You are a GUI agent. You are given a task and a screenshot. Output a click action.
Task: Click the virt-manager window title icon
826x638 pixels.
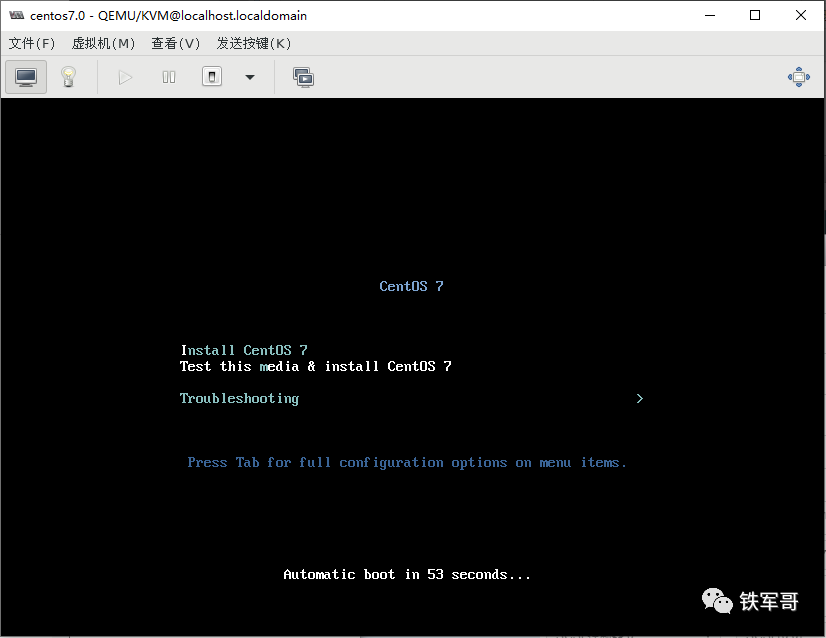16,15
